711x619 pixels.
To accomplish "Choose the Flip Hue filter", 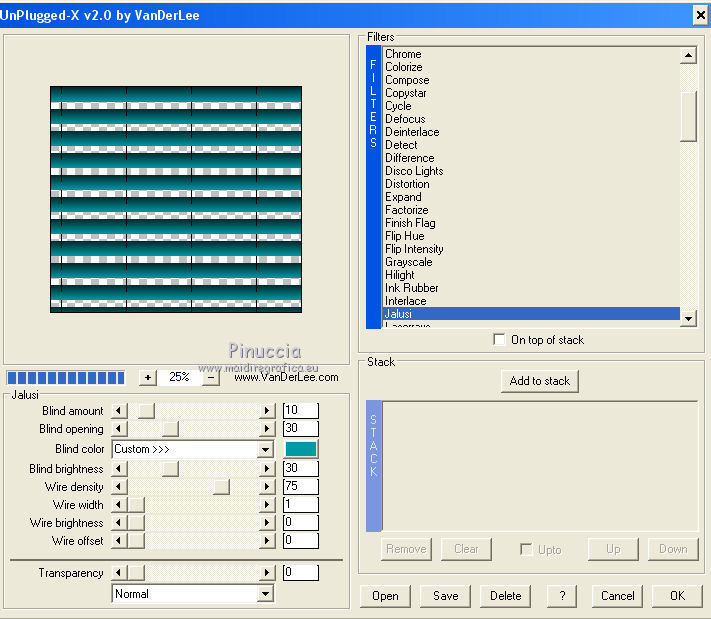I will pyautogui.click(x=404, y=236).
